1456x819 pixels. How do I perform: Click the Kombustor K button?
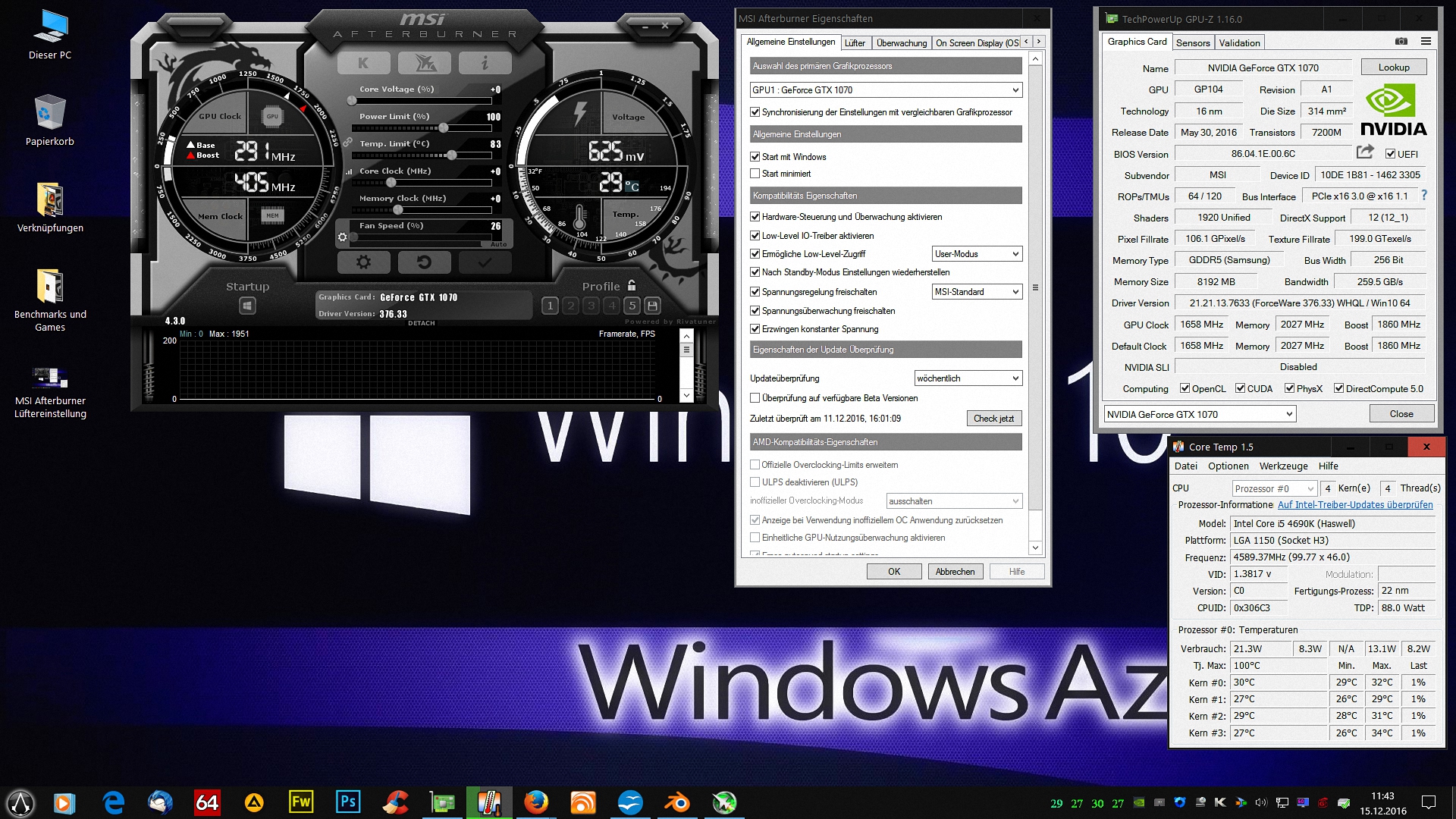point(363,64)
